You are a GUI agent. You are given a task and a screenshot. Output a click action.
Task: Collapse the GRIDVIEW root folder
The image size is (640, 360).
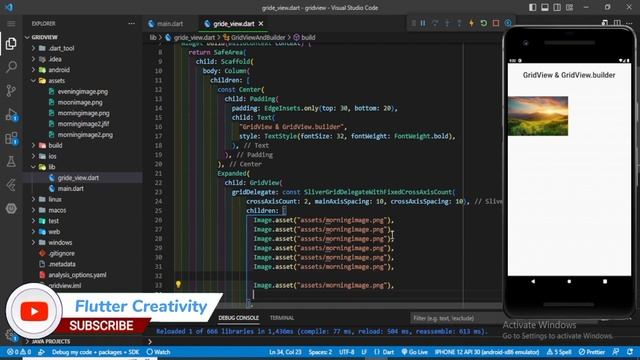[x=27, y=37]
